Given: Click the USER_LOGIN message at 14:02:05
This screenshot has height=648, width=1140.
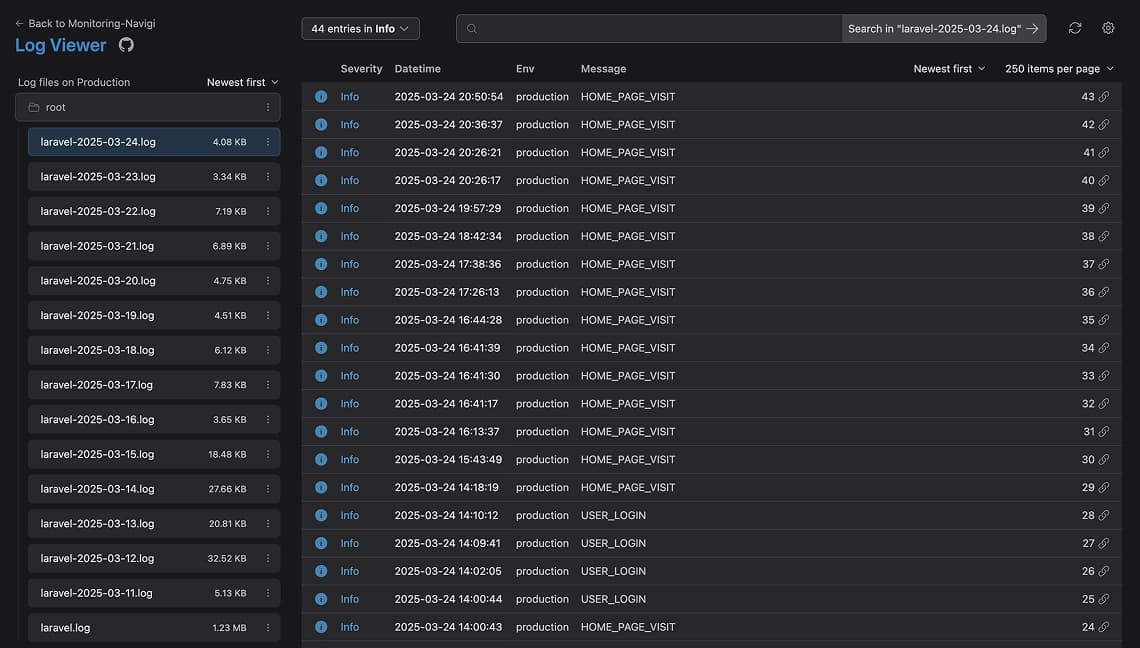Looking at the screenshot, I should coord(613,572).
